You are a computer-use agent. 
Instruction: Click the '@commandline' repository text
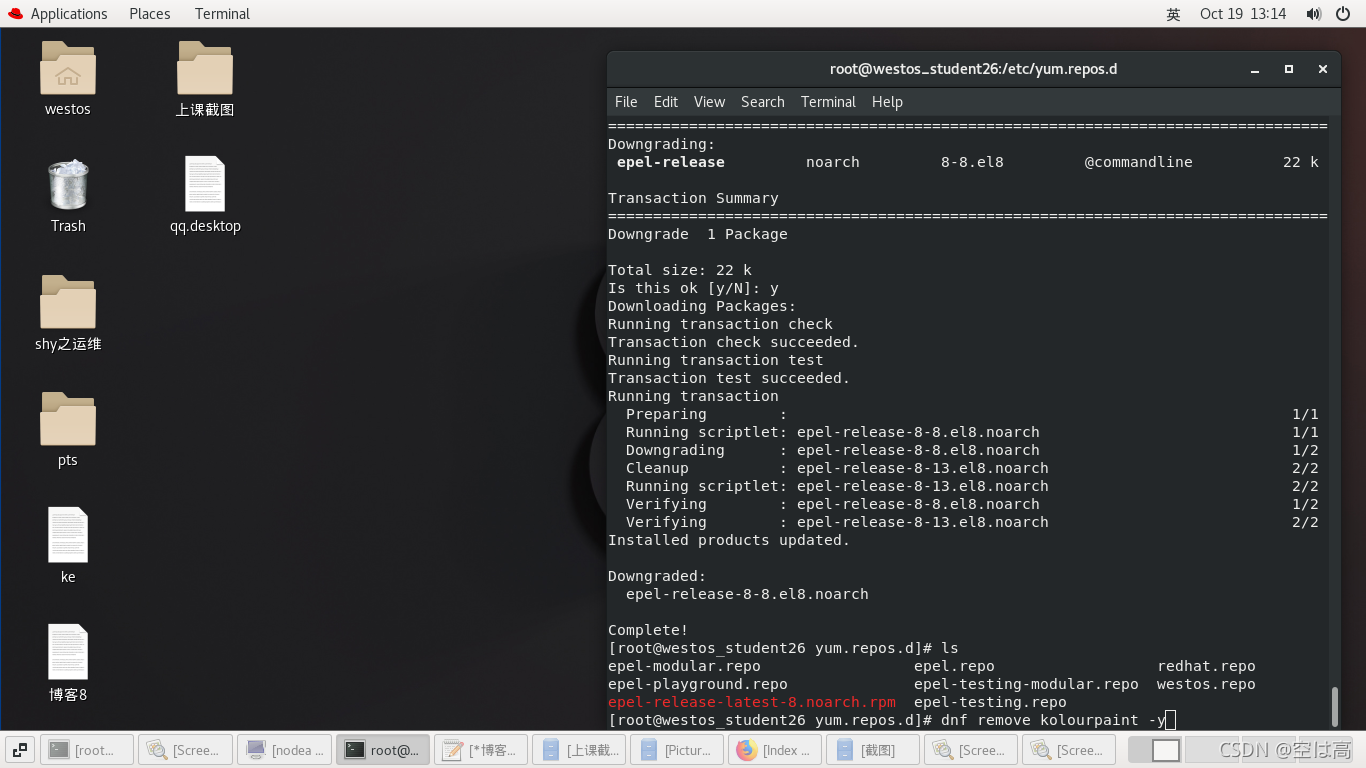pos(1139,162)
